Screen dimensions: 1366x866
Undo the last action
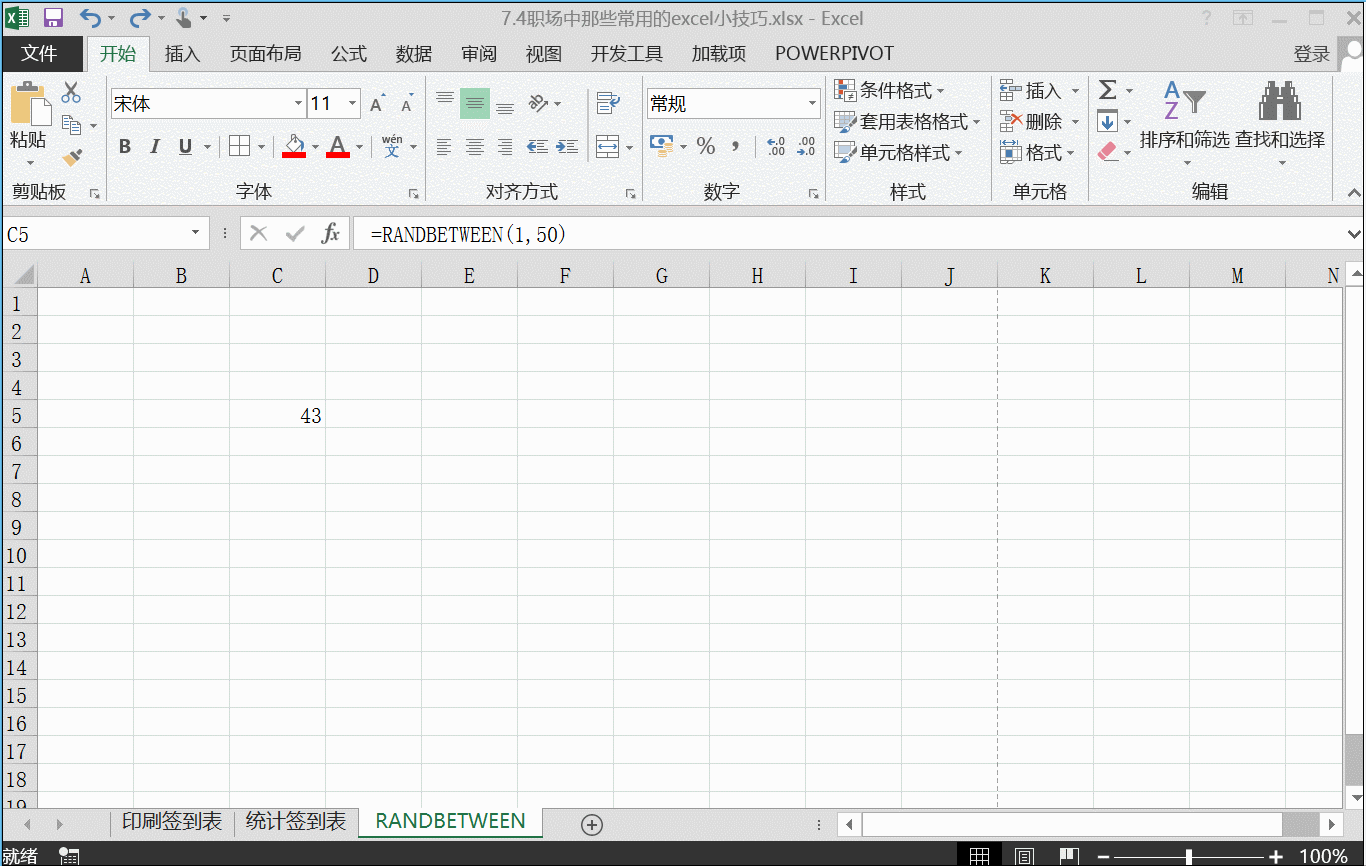coord(90,18)
